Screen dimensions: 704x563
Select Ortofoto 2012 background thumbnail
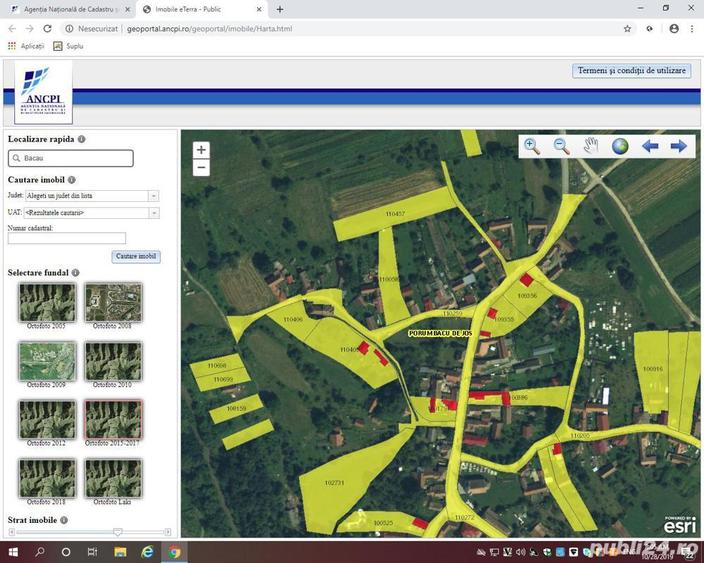click(47, 420)
